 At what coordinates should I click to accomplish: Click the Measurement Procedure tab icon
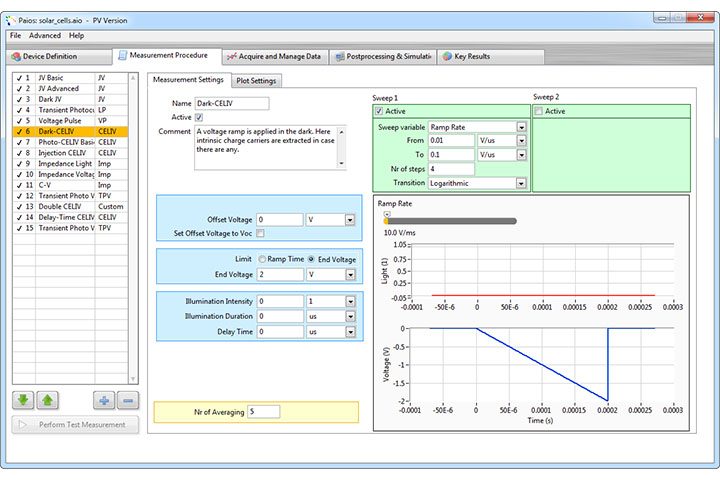point(122,56)
